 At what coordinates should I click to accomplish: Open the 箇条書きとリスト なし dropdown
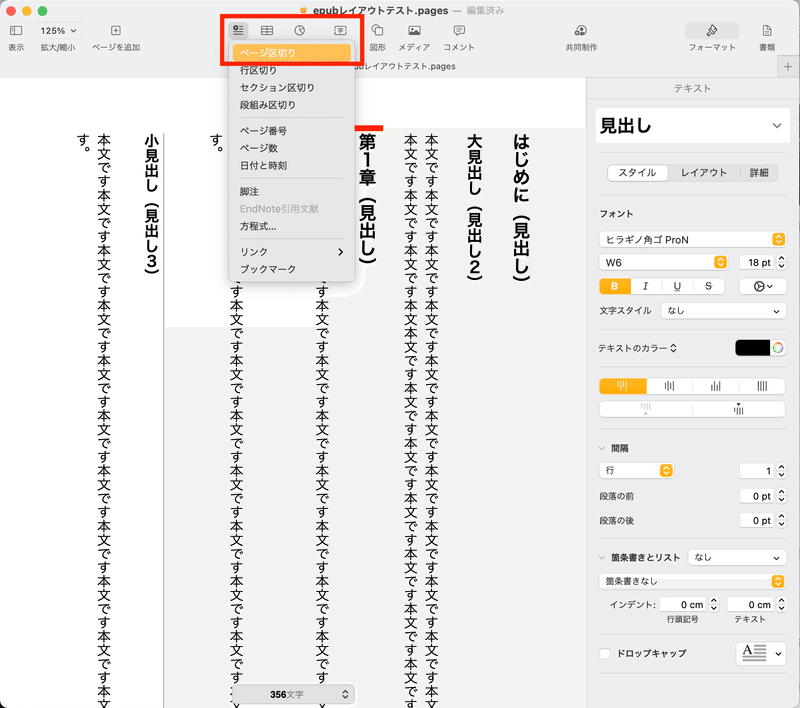[x=737, y=558]
